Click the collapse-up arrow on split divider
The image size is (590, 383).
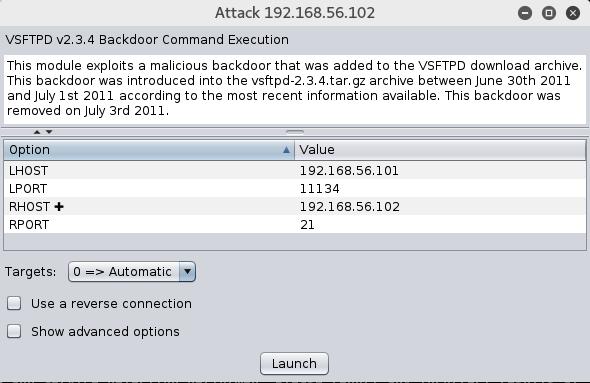tap(36, 132)
